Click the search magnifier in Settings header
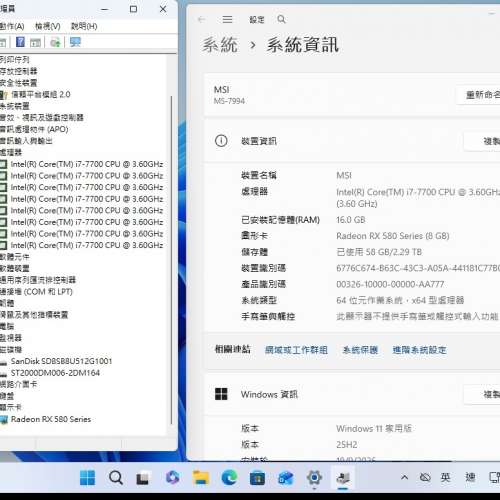500x500 pixels. tap(281, 19)
